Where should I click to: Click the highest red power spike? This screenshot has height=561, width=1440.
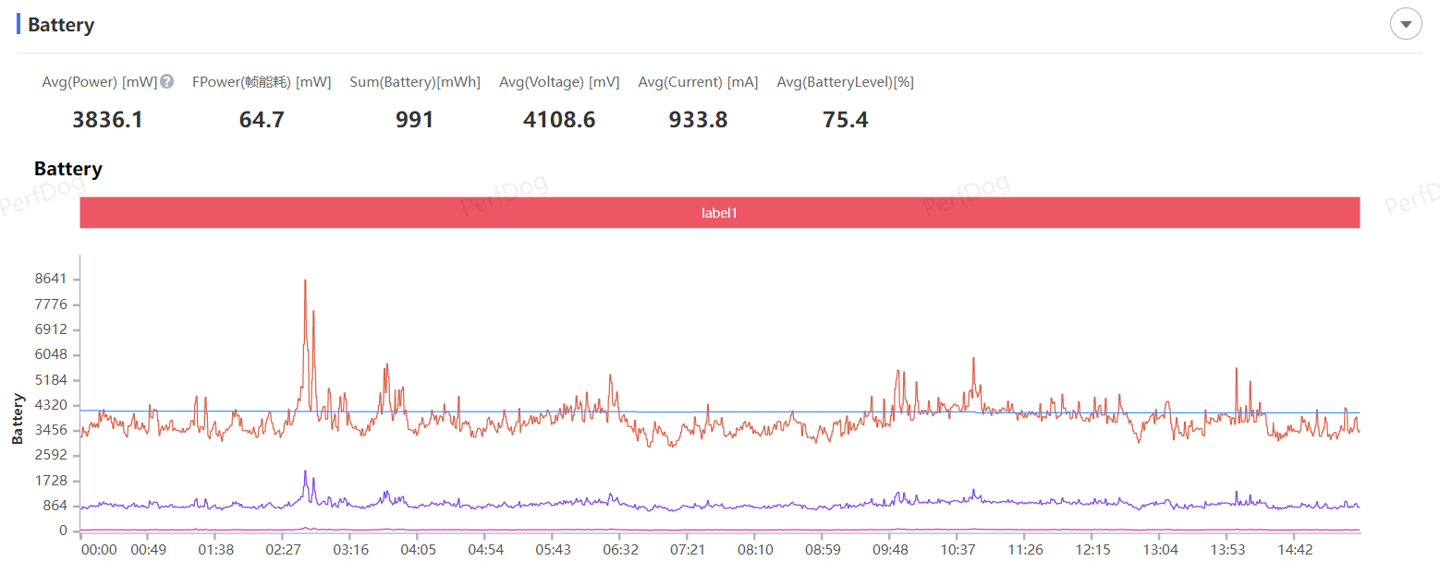[305, 282]
